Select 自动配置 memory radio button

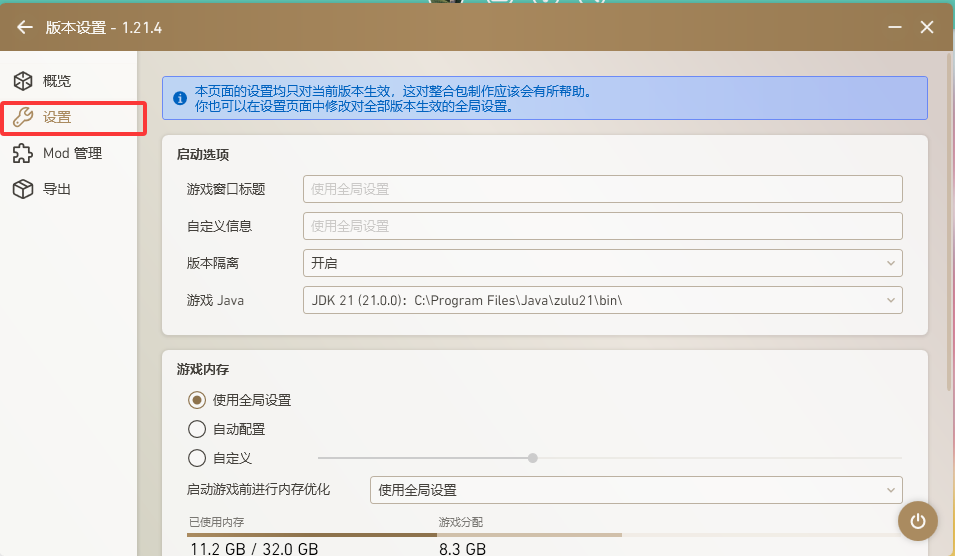tap(197, 429)
